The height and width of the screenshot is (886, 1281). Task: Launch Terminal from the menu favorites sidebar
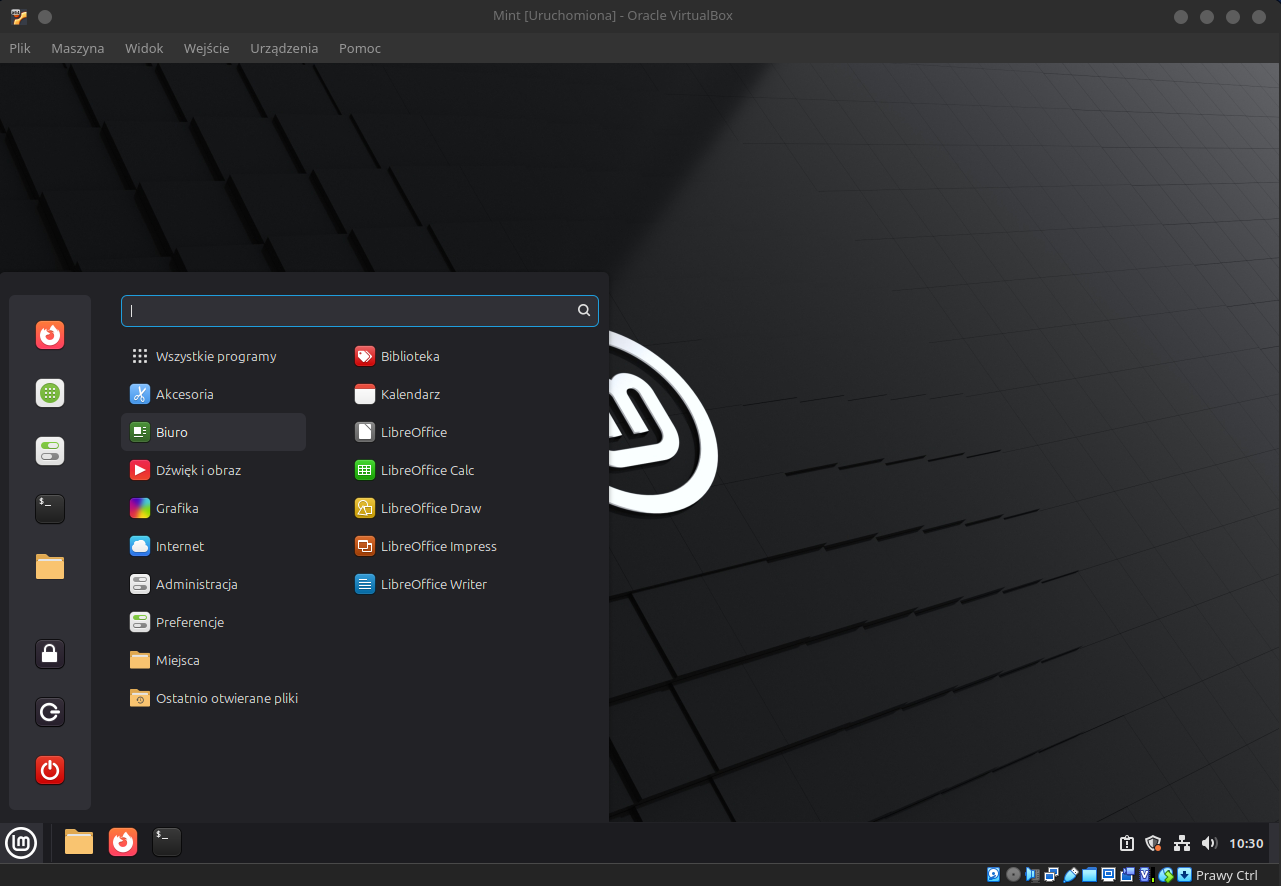pyautogui.click(x=50, y=509)
